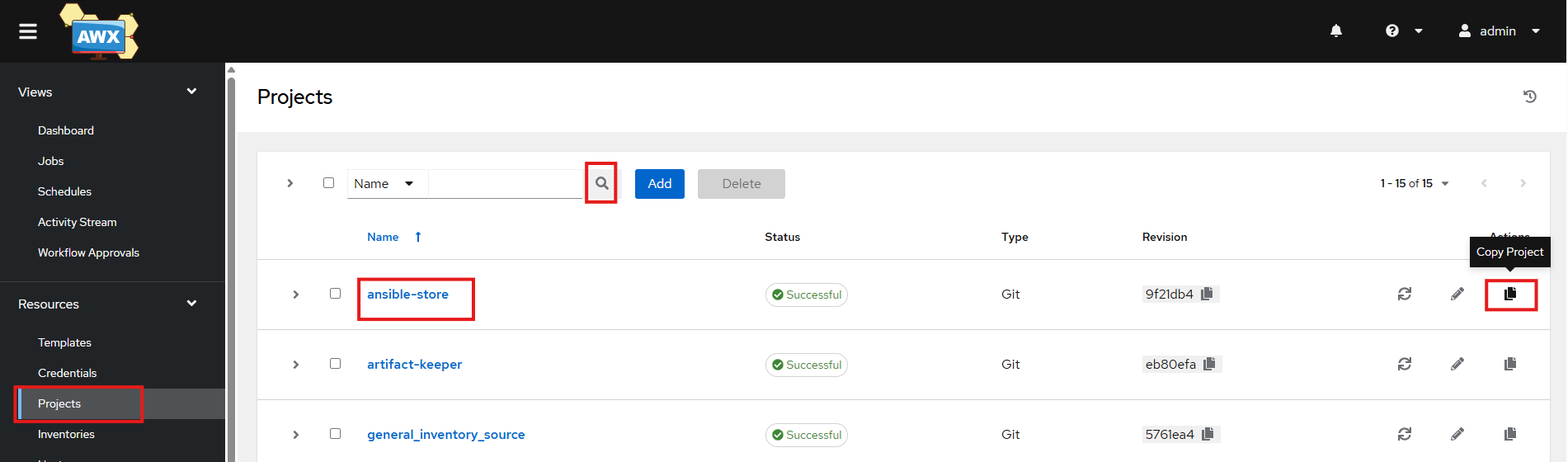The width and height of the screenshot is (1568, 462).
Task: Check the general_inventory_source row checkbox
Action: [x=335, y=434]
